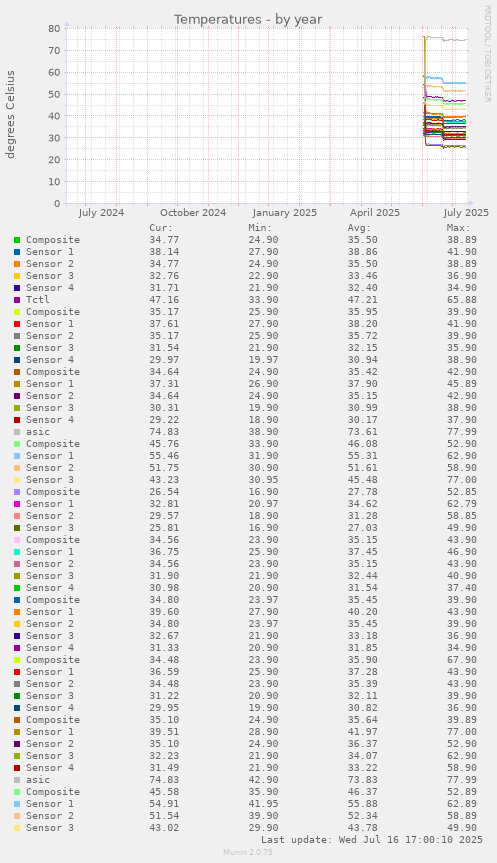Viewport: 497px width, 863px height.
Task: Click the maximum value 52.85
Action: (462, 492)
